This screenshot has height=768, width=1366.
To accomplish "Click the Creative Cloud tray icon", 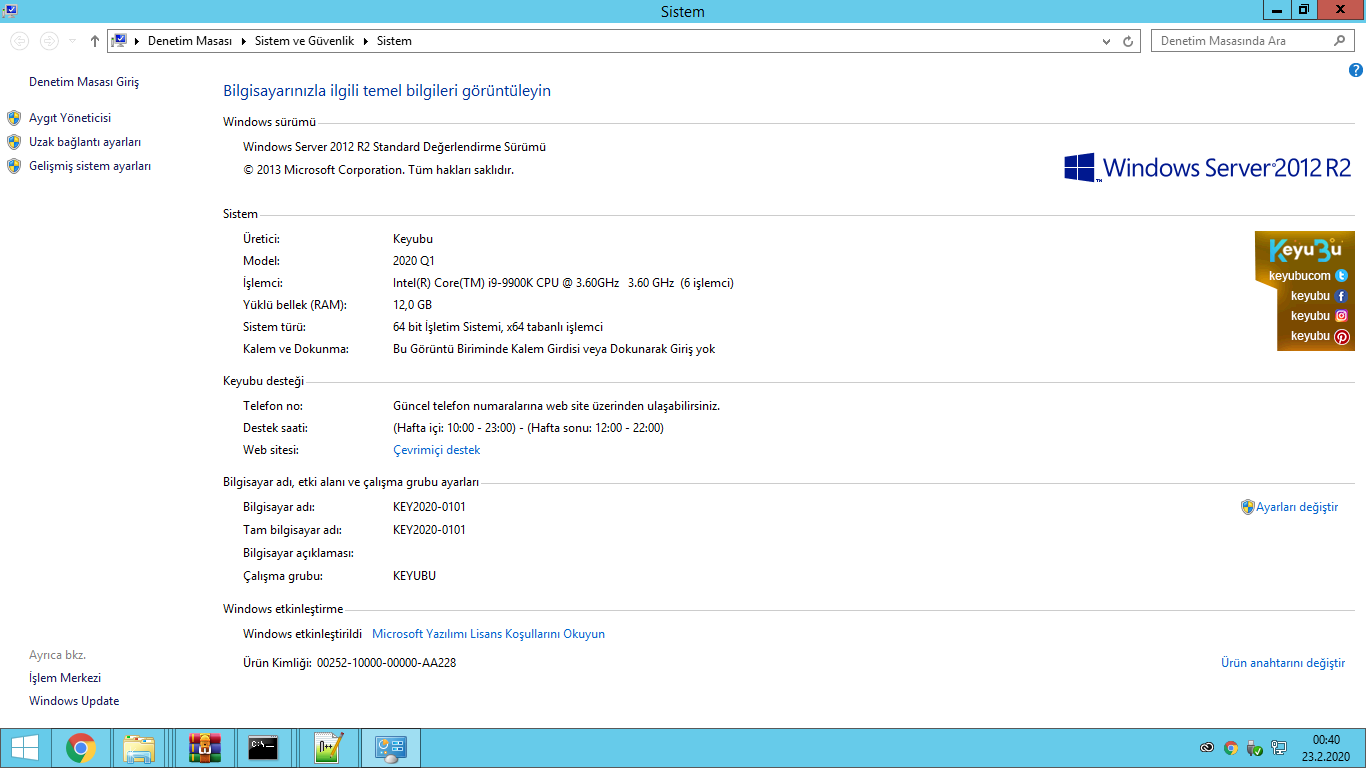I will [1208, 747].
